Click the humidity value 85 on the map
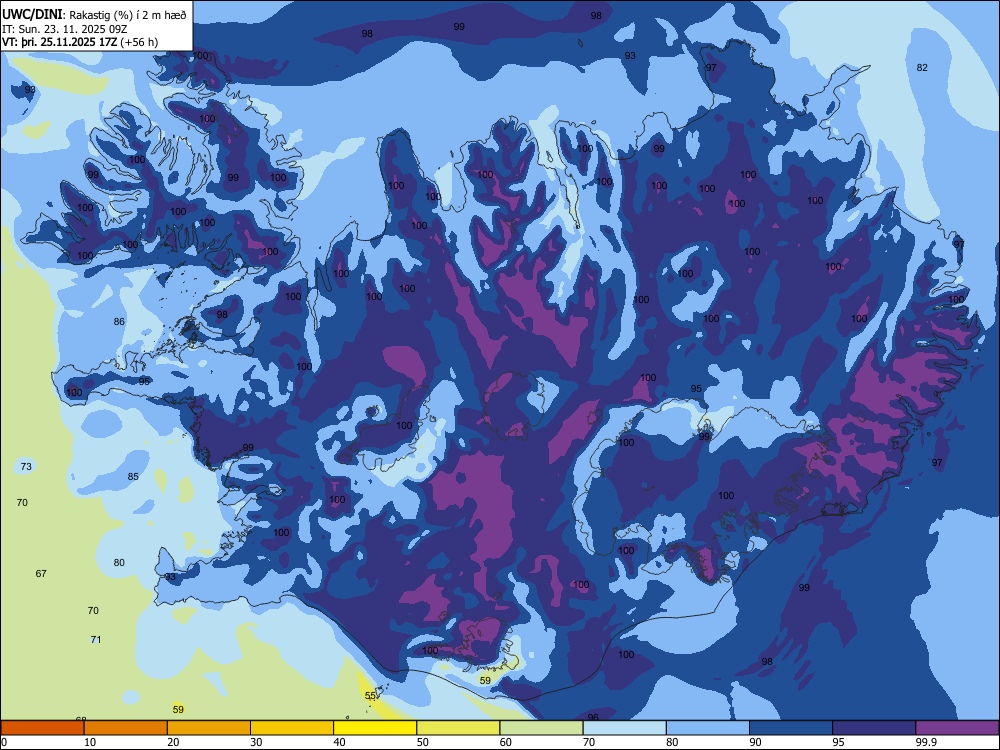The image size is (1000, 750). [133, 476]
